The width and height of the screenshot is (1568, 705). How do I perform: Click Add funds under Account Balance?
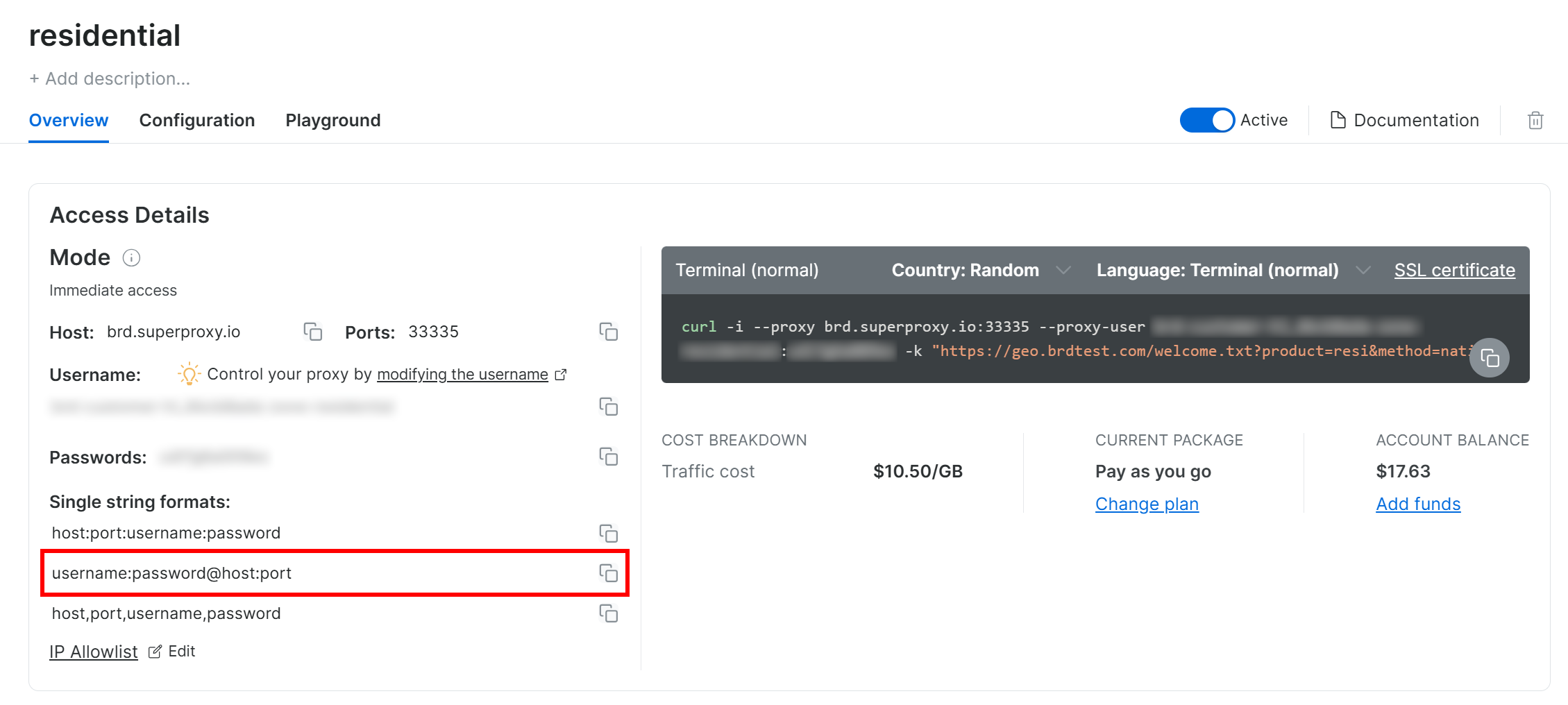tap(1418, 504)
